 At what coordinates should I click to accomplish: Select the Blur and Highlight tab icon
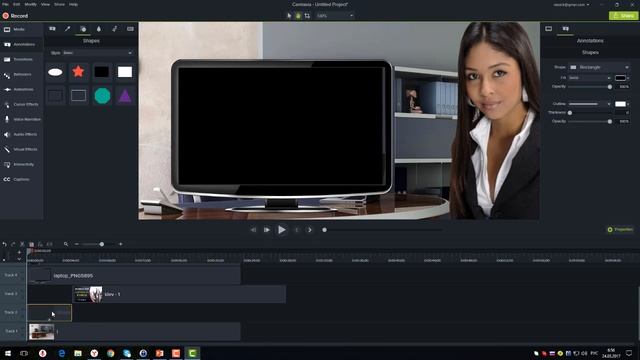click(99, 29)
